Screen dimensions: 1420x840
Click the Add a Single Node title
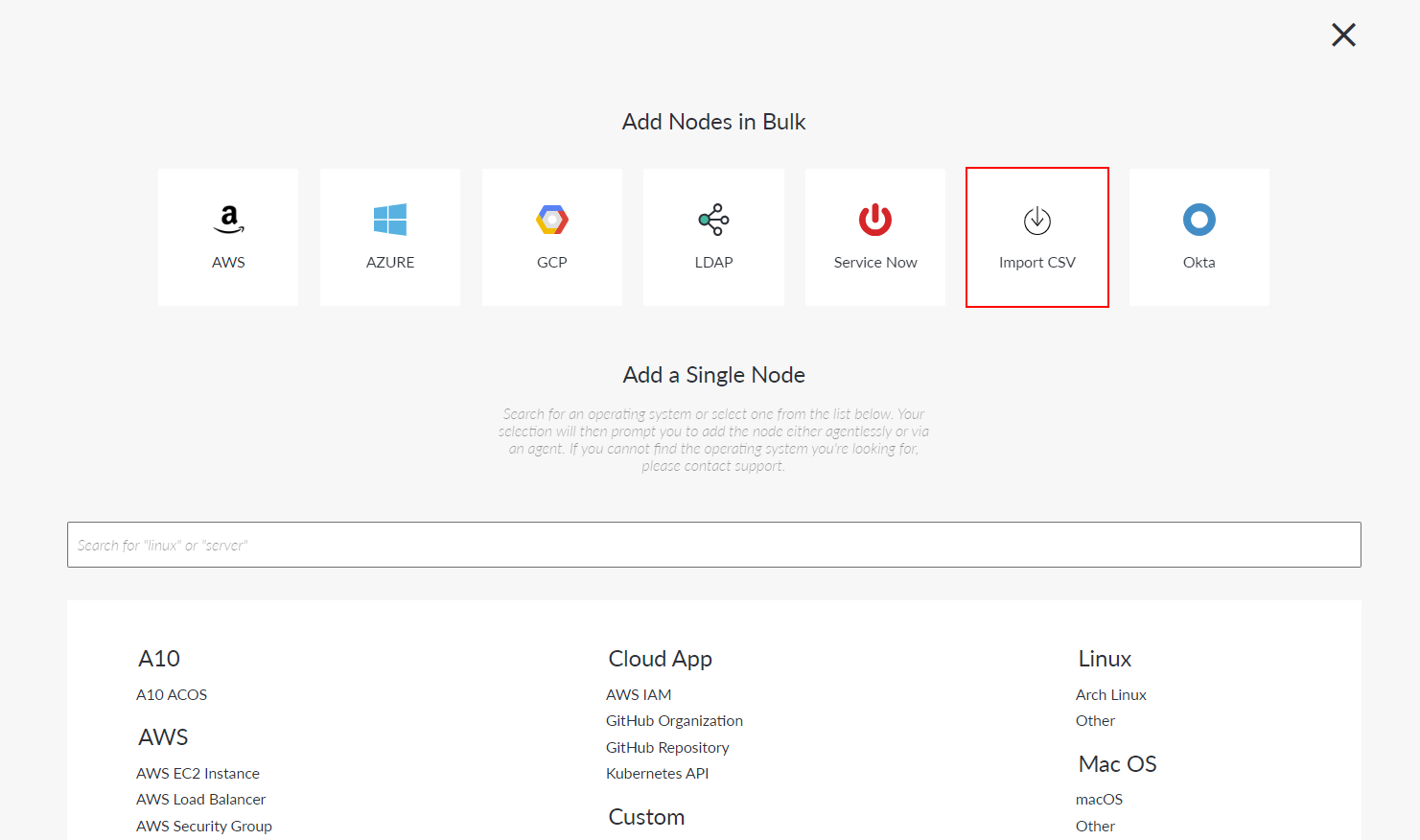[x=714, y=375]
